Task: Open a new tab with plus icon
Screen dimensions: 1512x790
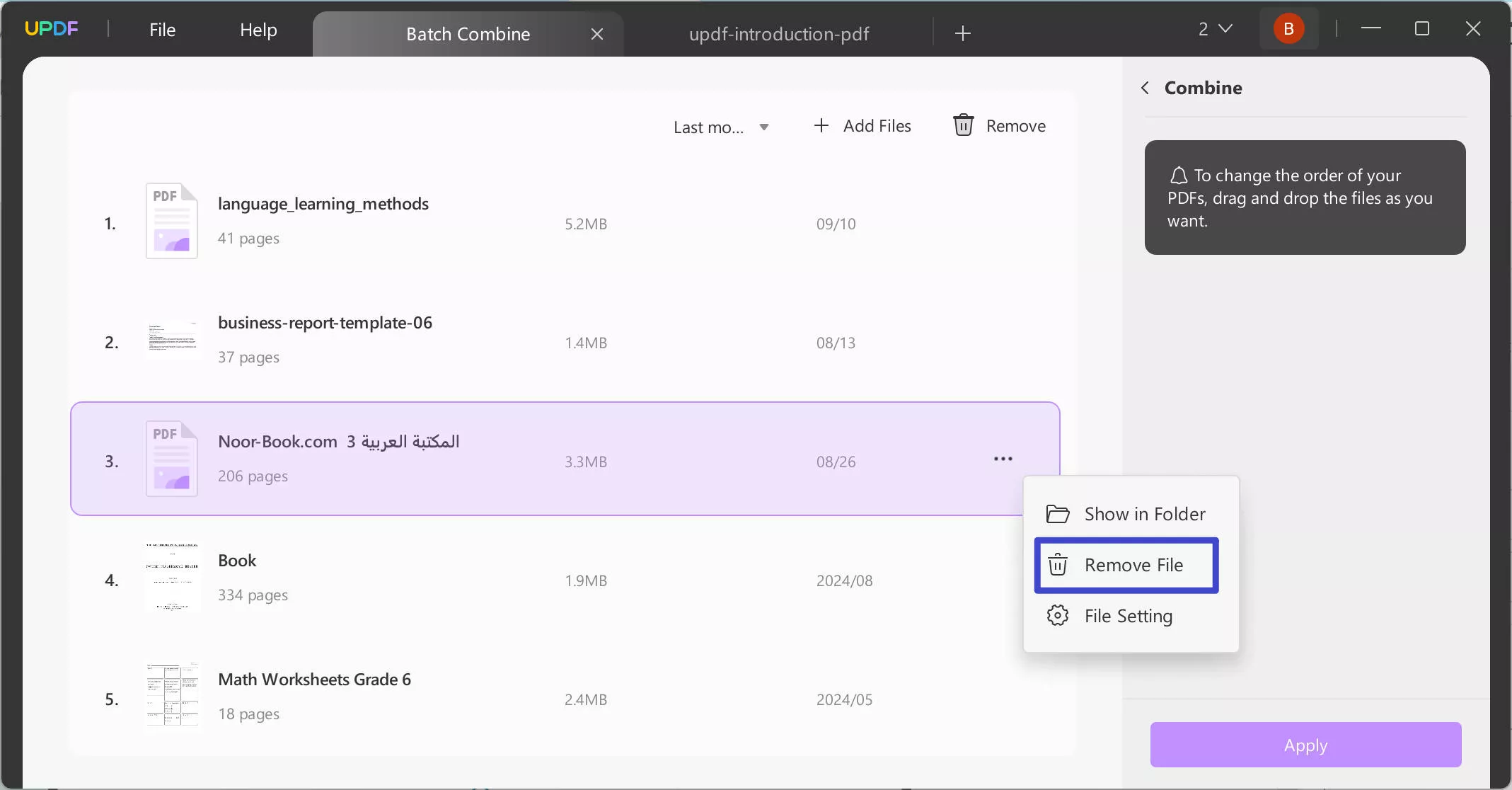Action: click(962, 33)
